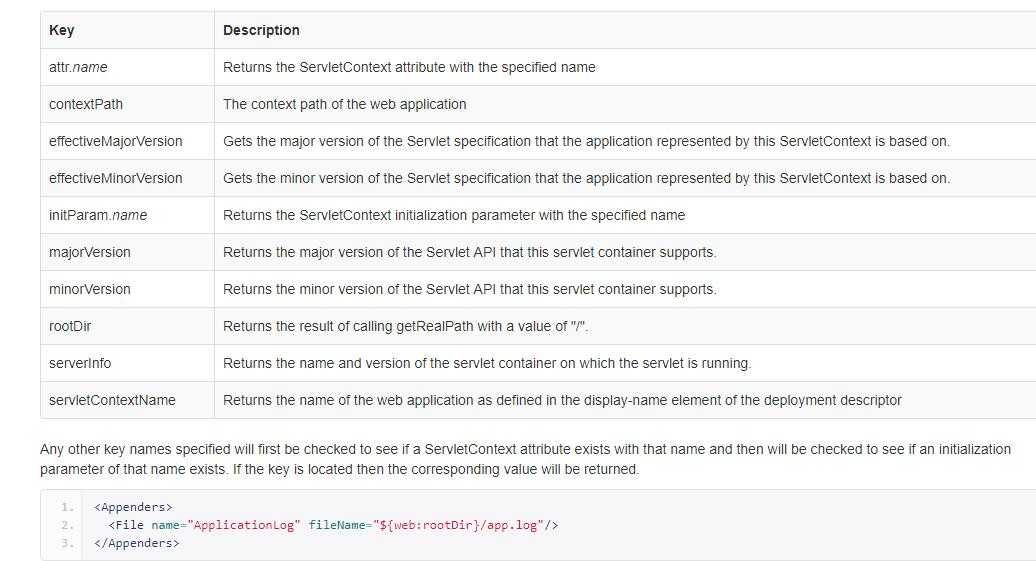1036x561 pixels.
Task: Click the "ApplicationLog" name value in code
Action: [244, 525]
